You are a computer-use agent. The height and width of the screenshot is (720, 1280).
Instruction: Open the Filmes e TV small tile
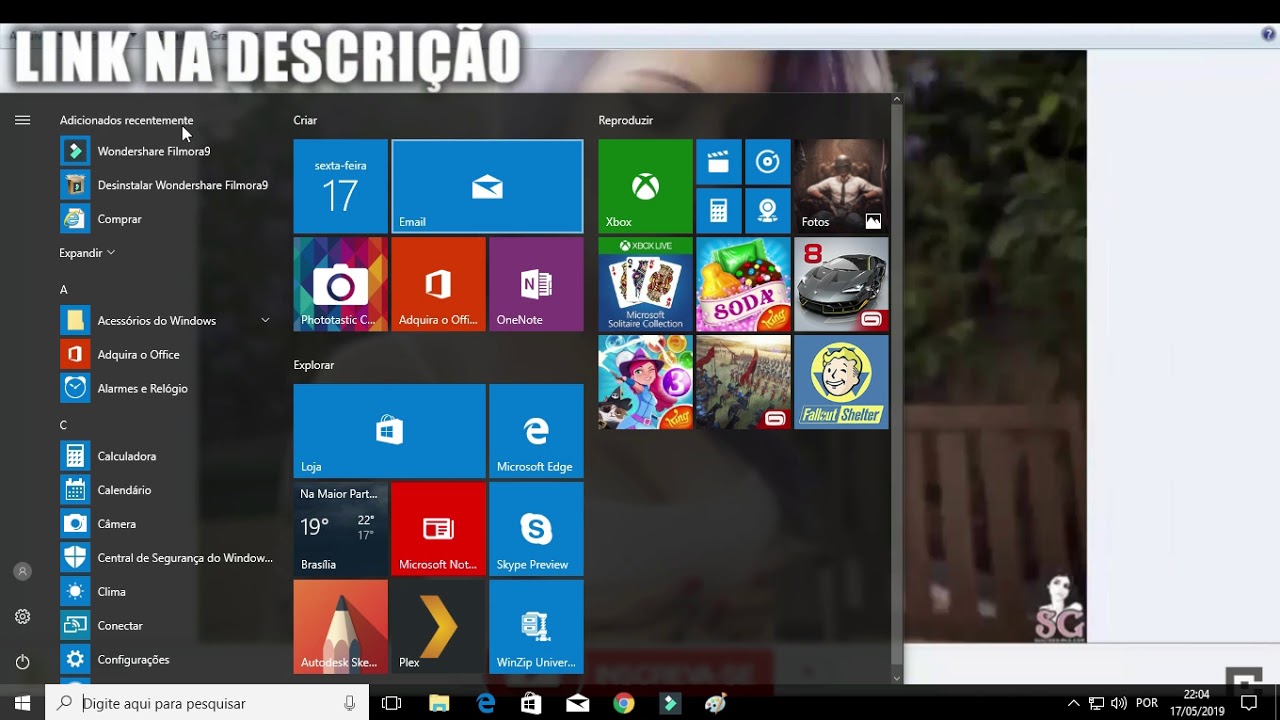pos(718,162)
